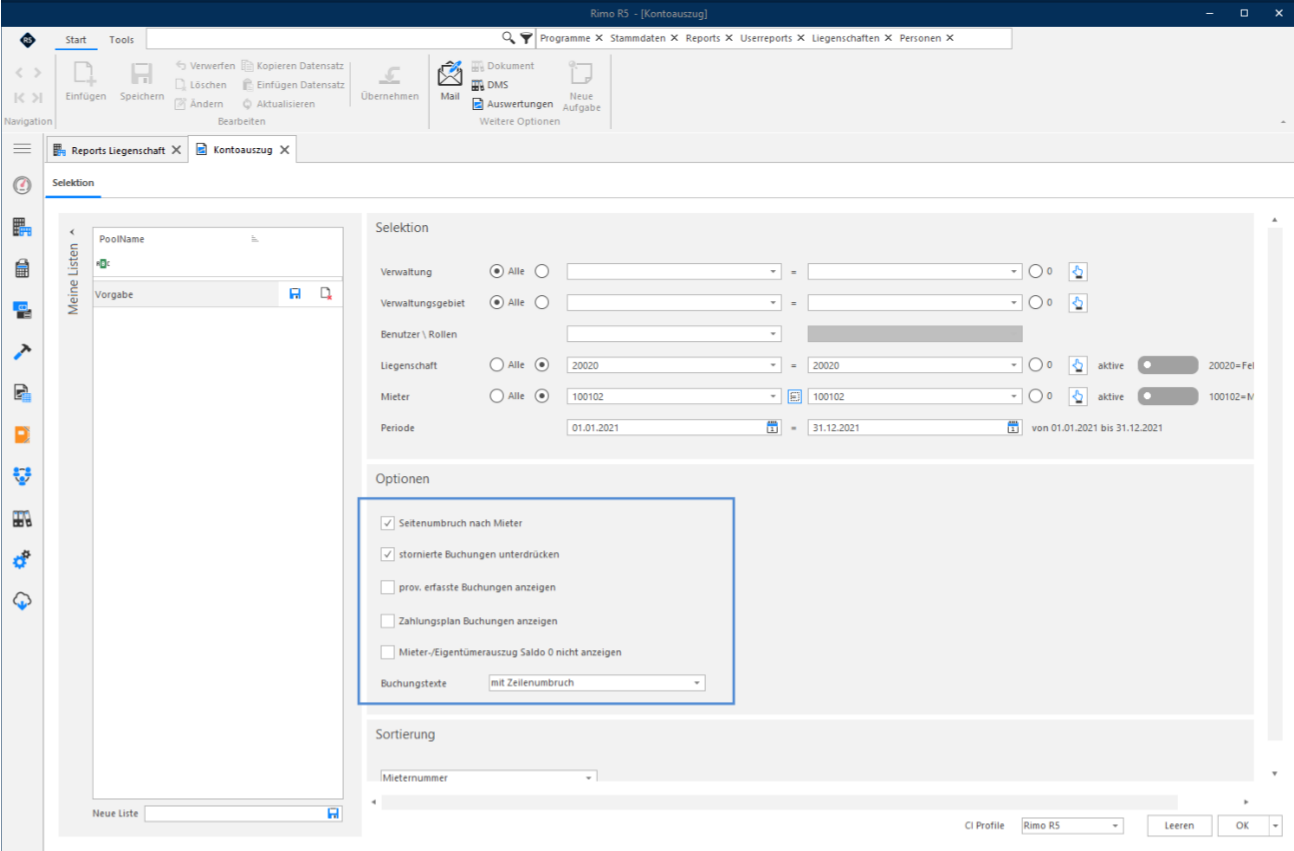Check Zahlungsplan Buchungen anzeigen

[388, 621]
